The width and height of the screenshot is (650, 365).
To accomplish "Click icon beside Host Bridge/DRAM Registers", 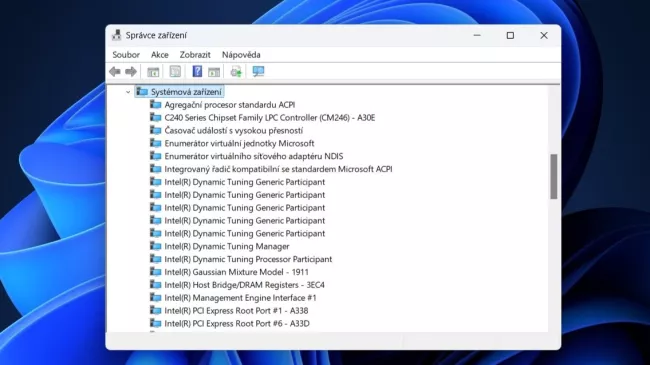I will (156, 285).
